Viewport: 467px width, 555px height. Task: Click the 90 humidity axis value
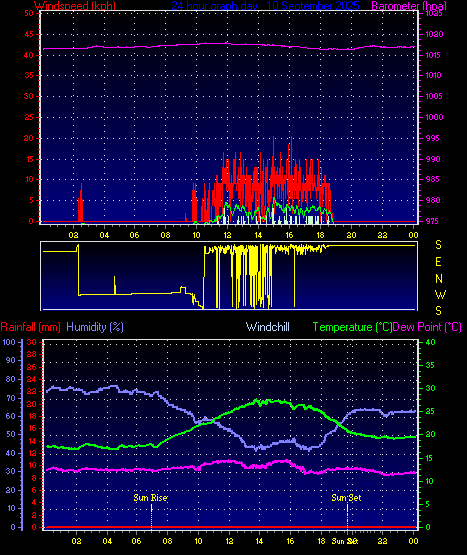pos(11,360)
